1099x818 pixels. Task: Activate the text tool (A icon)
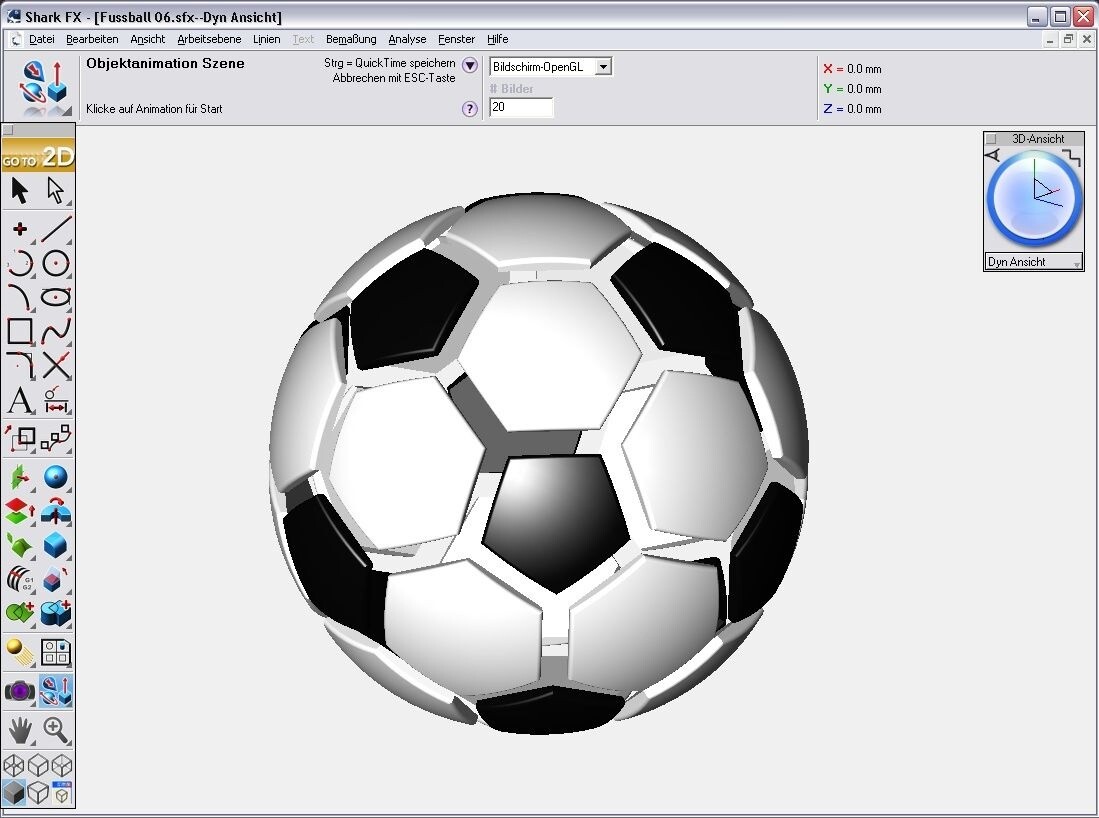[x=20, y=402]
